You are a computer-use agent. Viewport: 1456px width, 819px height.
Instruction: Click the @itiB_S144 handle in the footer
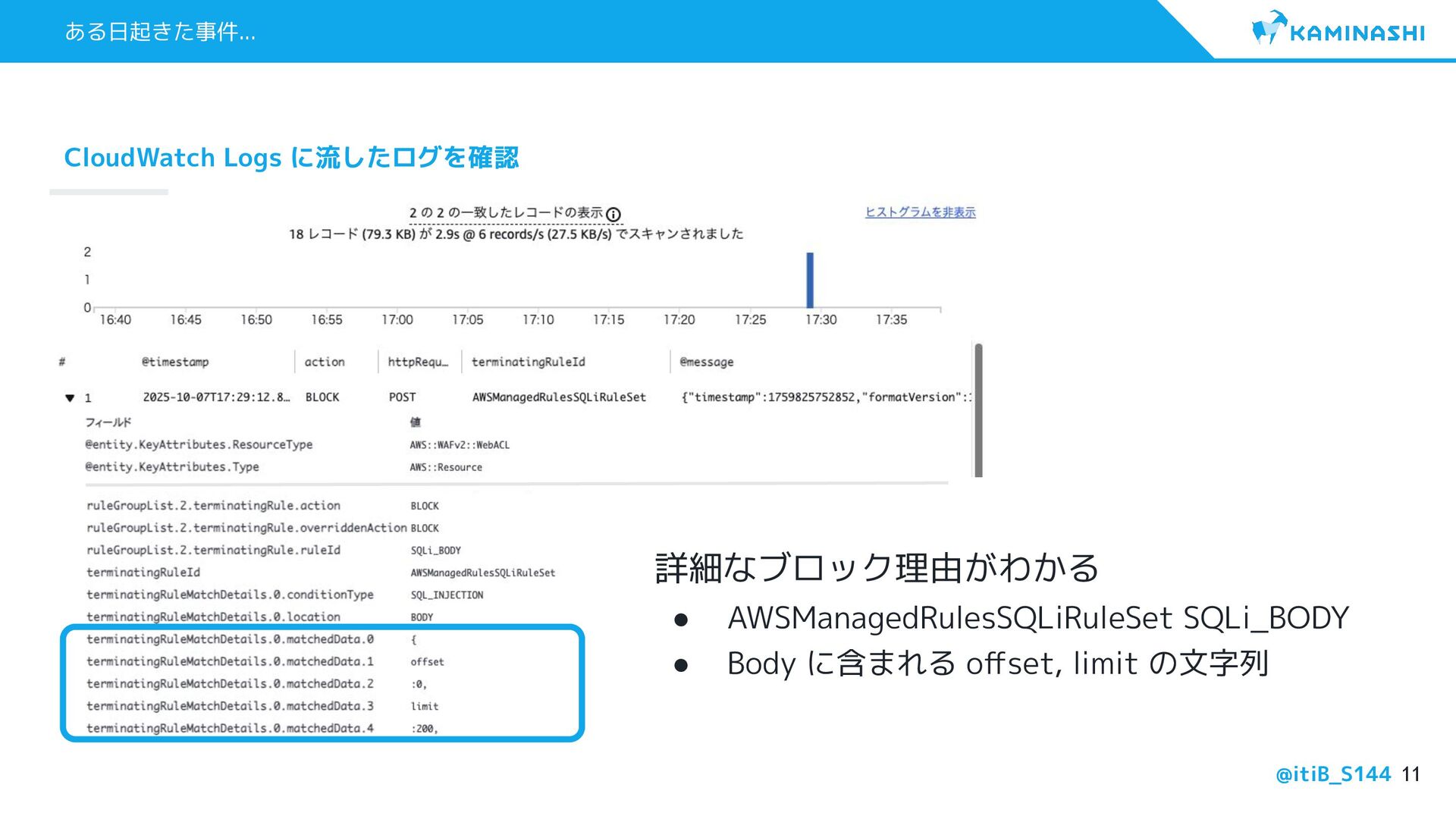tap(1333, 774)
